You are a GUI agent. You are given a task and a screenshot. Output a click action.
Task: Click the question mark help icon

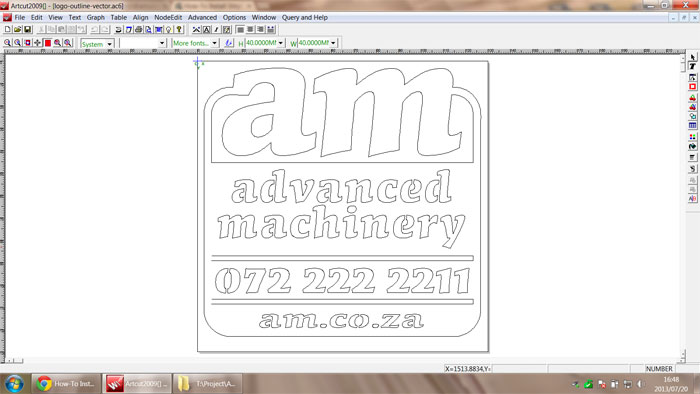click(x=179, y=29)
